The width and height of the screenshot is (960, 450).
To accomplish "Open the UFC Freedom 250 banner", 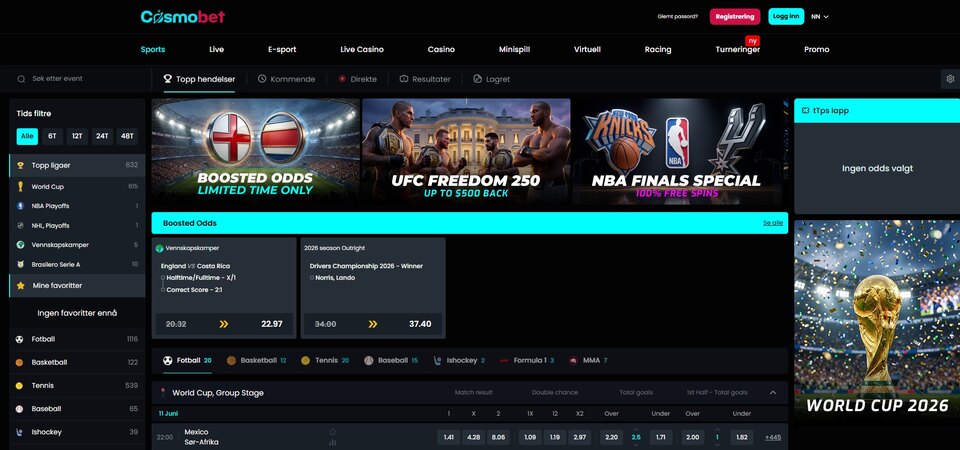I will pyautogui.click(x=466, y=152).
